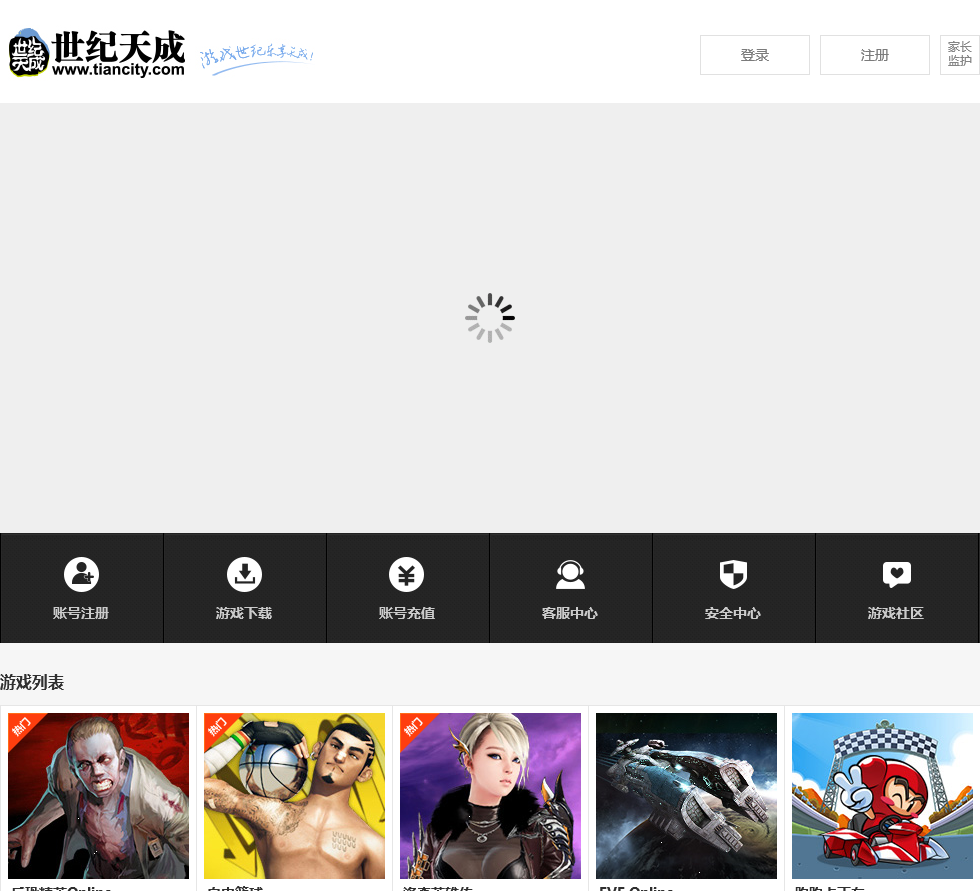Image resolution: width=980 pixels, height=891 pixels.
Task: Open the 客服中心 menu label
Action: click(570, 613)
